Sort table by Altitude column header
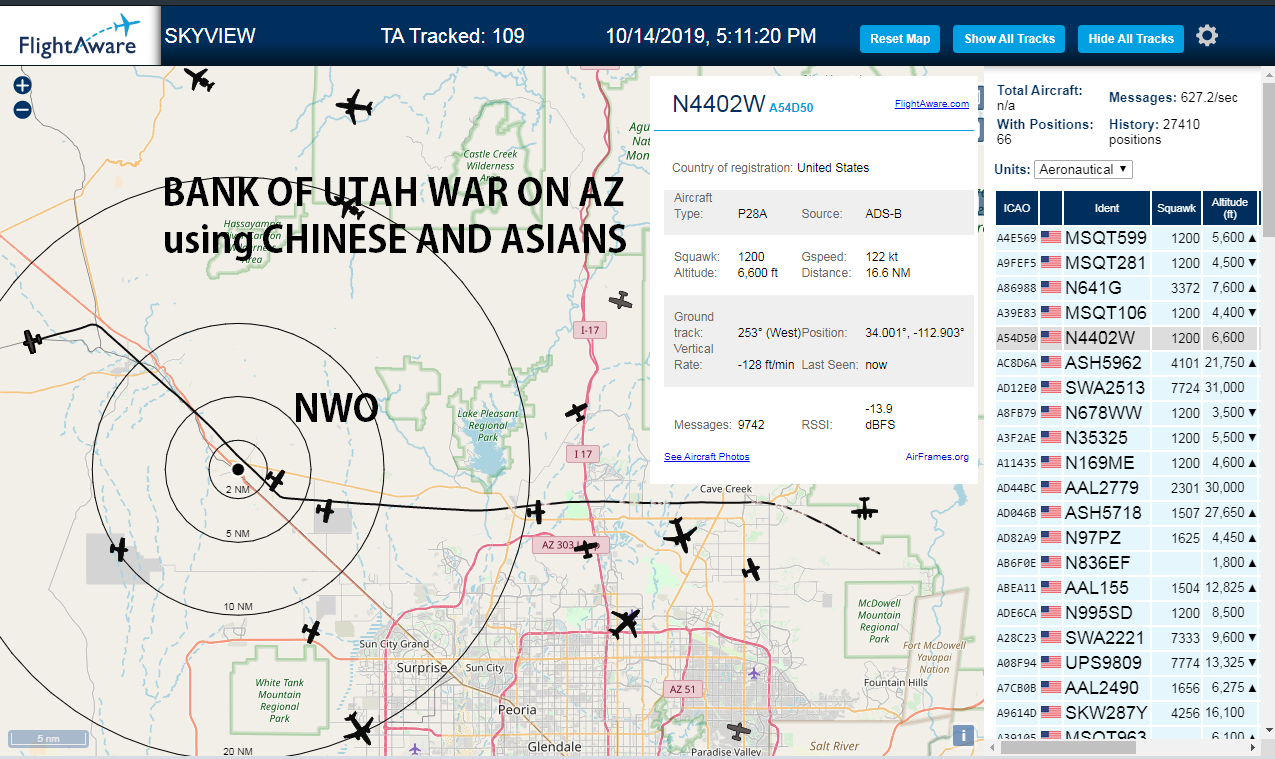The image size is (1275, 759). pyautogui.click(x=1229, y=208)
